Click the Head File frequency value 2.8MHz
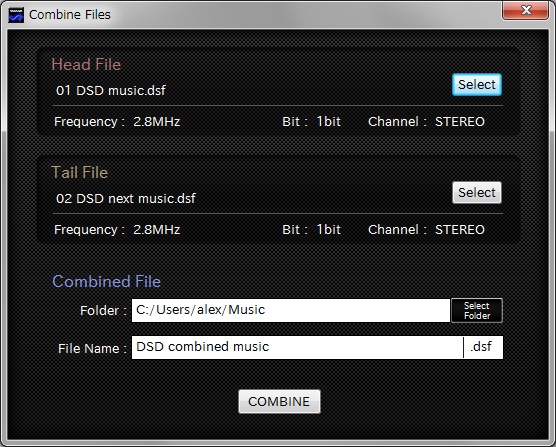 tap(156, 122)
